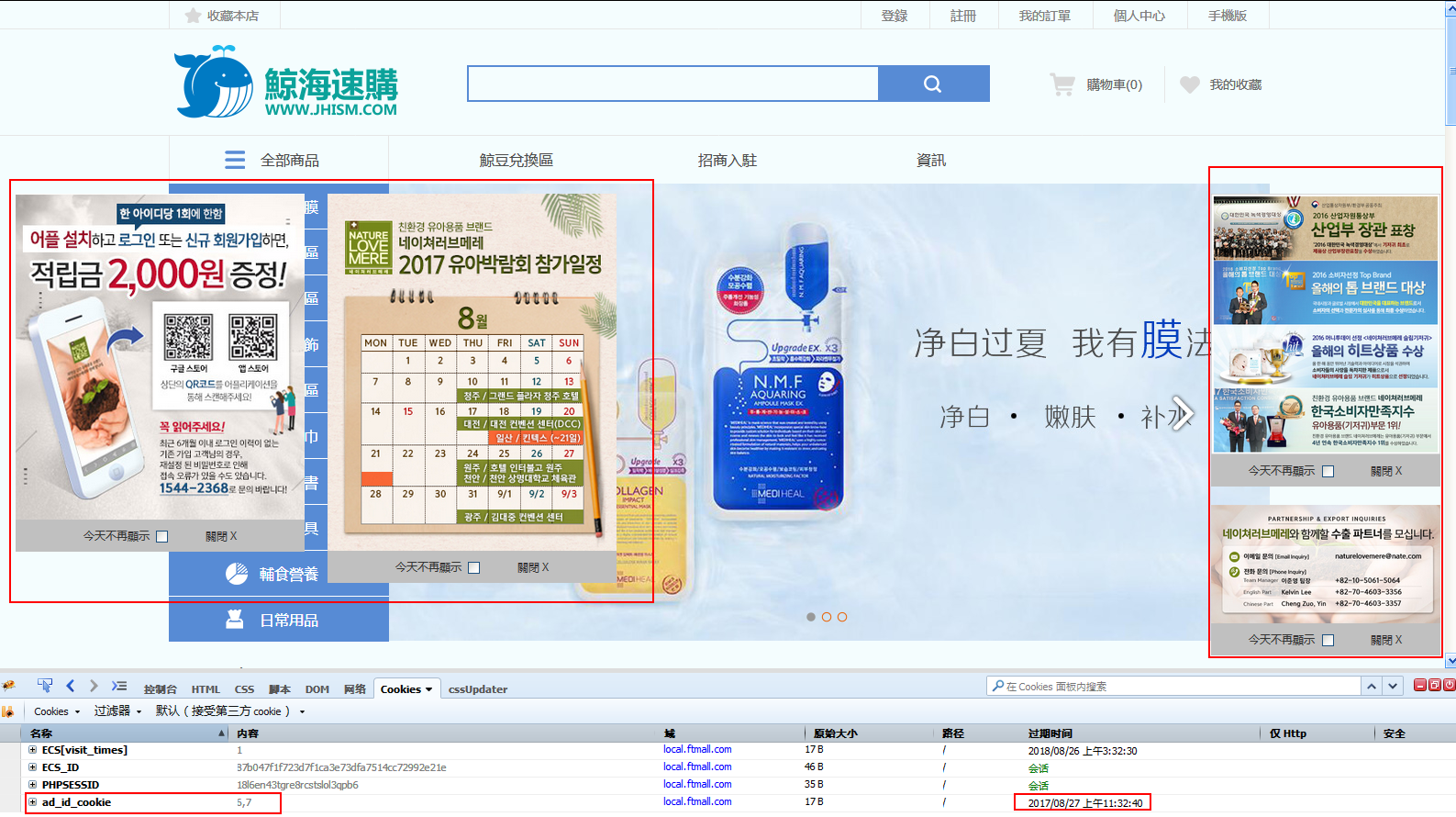The height and width of the screenshot is (817, 1456).
Task: Sort cookies by the 名称 column
Action: [x=124, y=733]
